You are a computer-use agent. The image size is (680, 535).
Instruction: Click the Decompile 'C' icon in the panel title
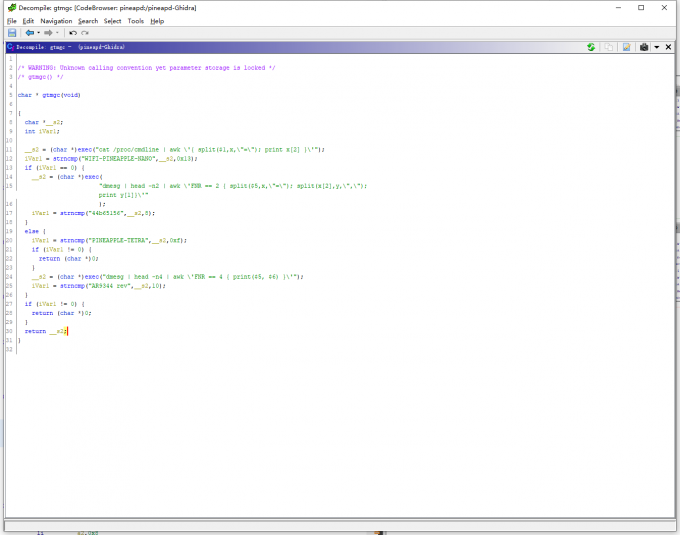coord(10,47)
